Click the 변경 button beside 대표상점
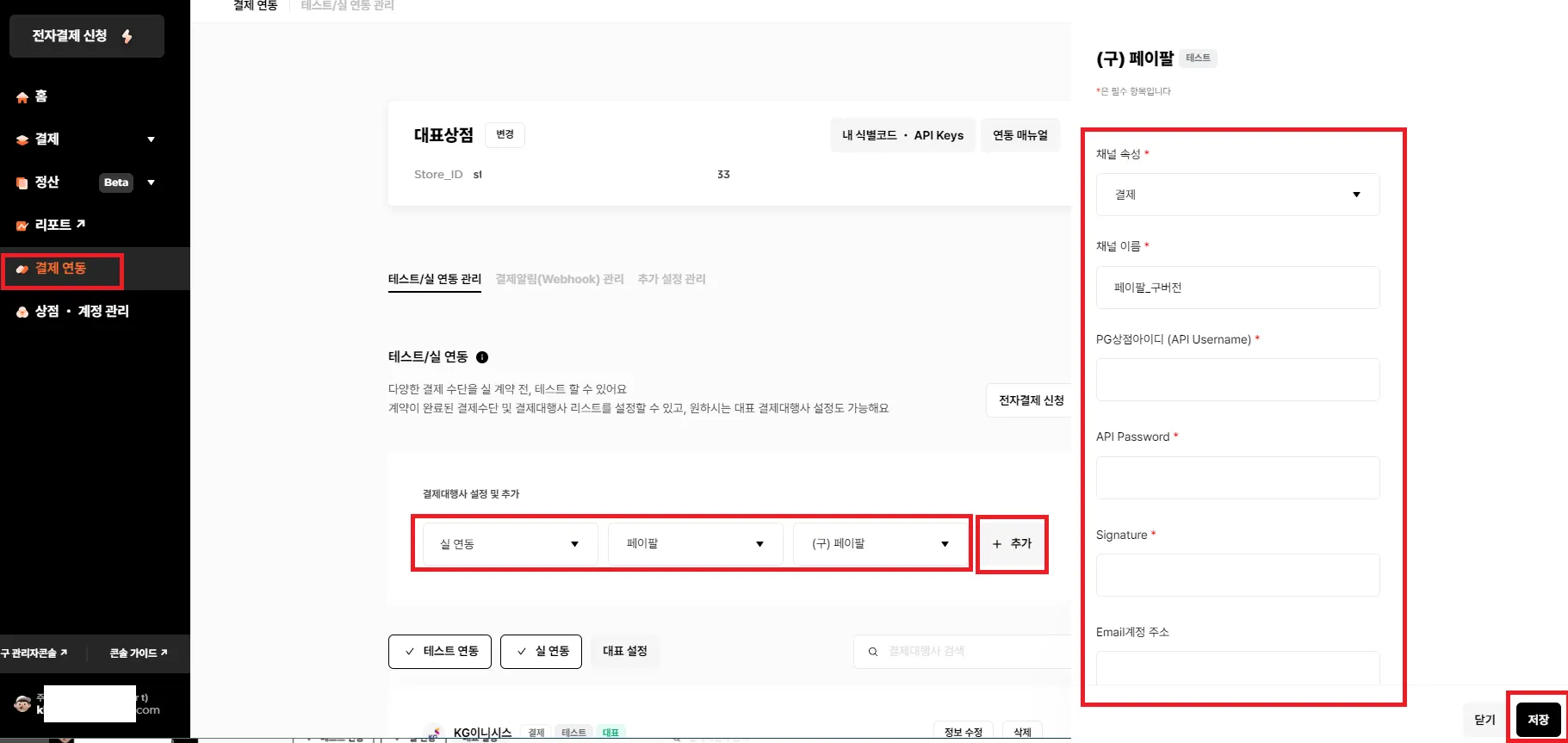Viewport: 1568px width, 743px height. click(505, 134)
